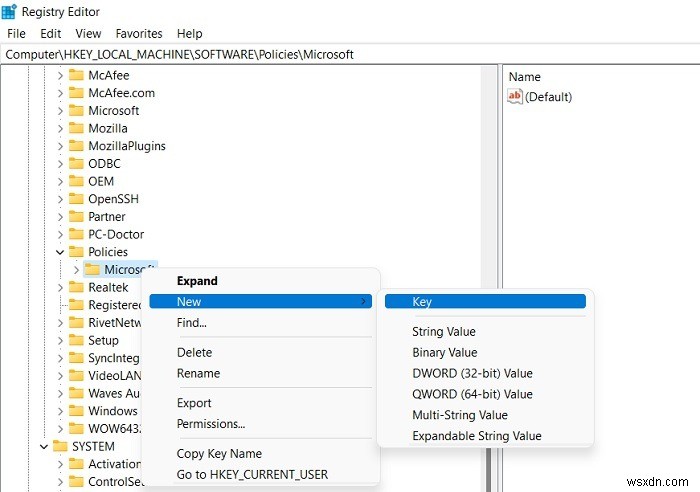This screenshot has width=700, height=492.
Task: Click the Registry Editor app icon
Action: 9,12
